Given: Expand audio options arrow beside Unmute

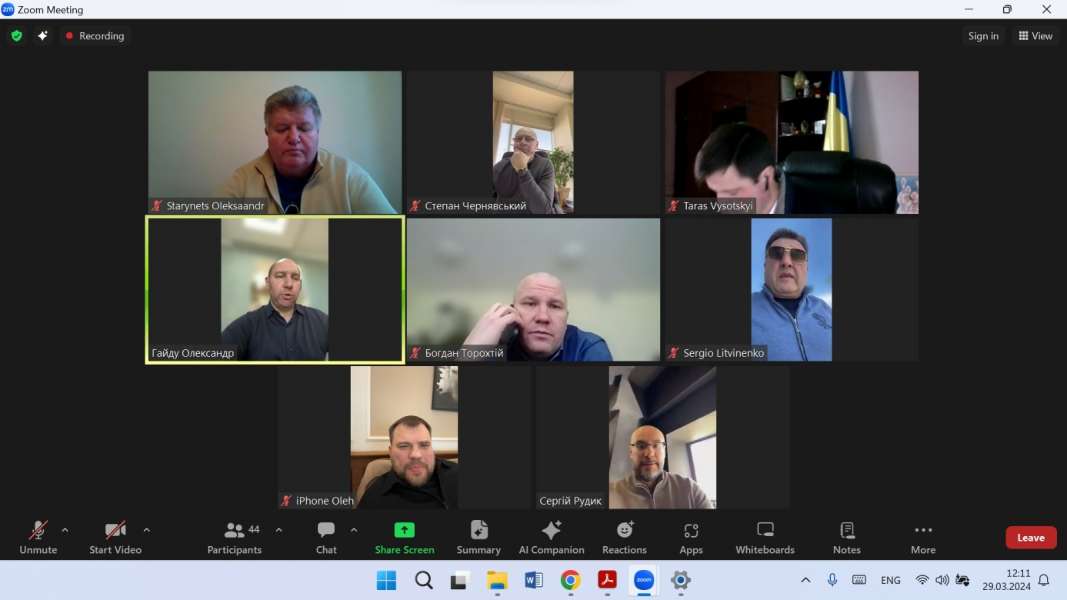Looking at the screenshot, I should pos(65,530).
